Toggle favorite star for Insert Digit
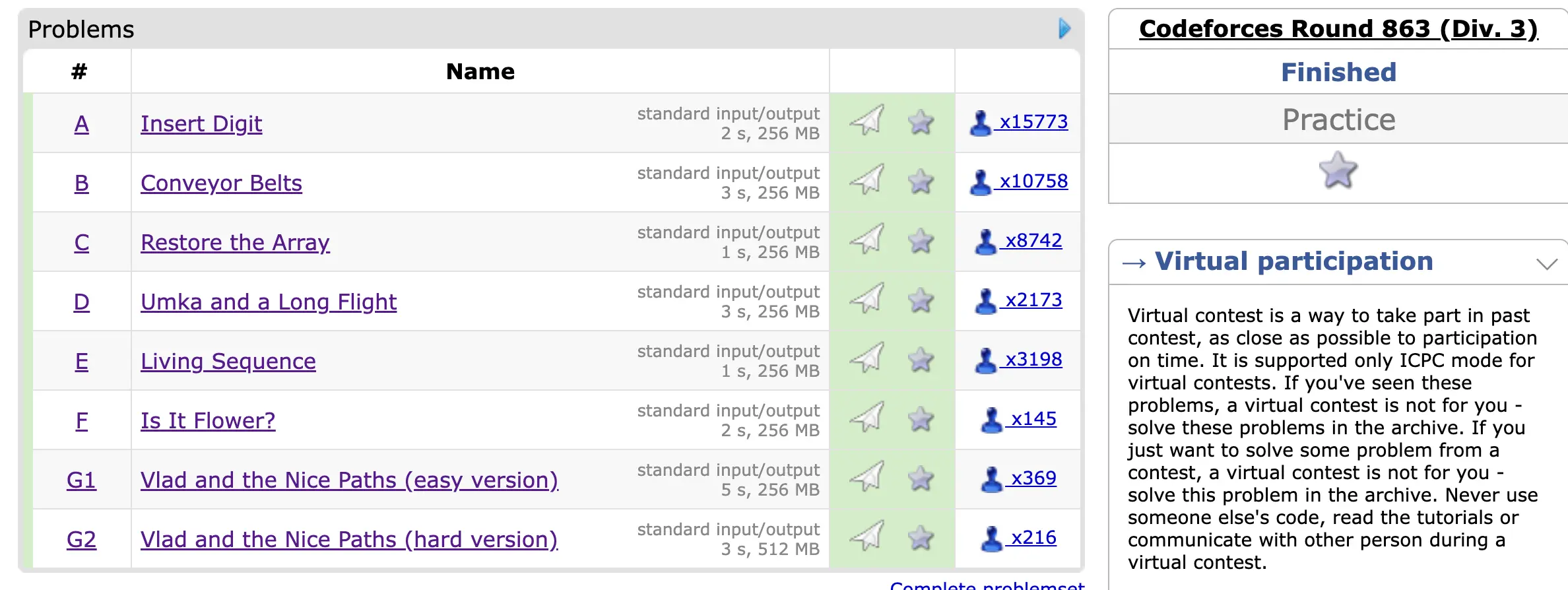The width and height of the screenshot is (1568, 590). tap(921, 122)
